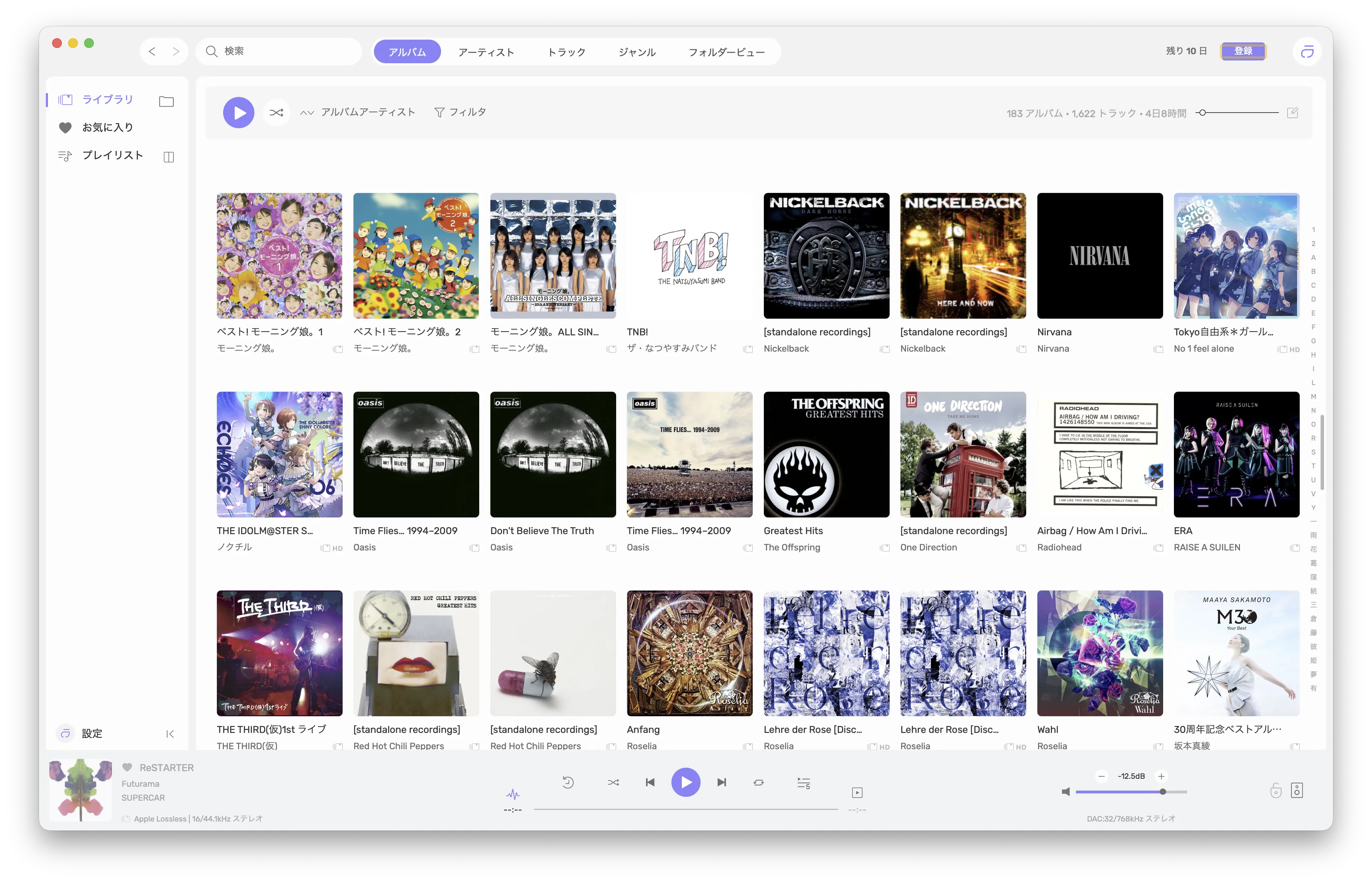Open ライブラリ in the sidebar
The height and width of the screenshot is (882, 1372).
tap(107, 100)
